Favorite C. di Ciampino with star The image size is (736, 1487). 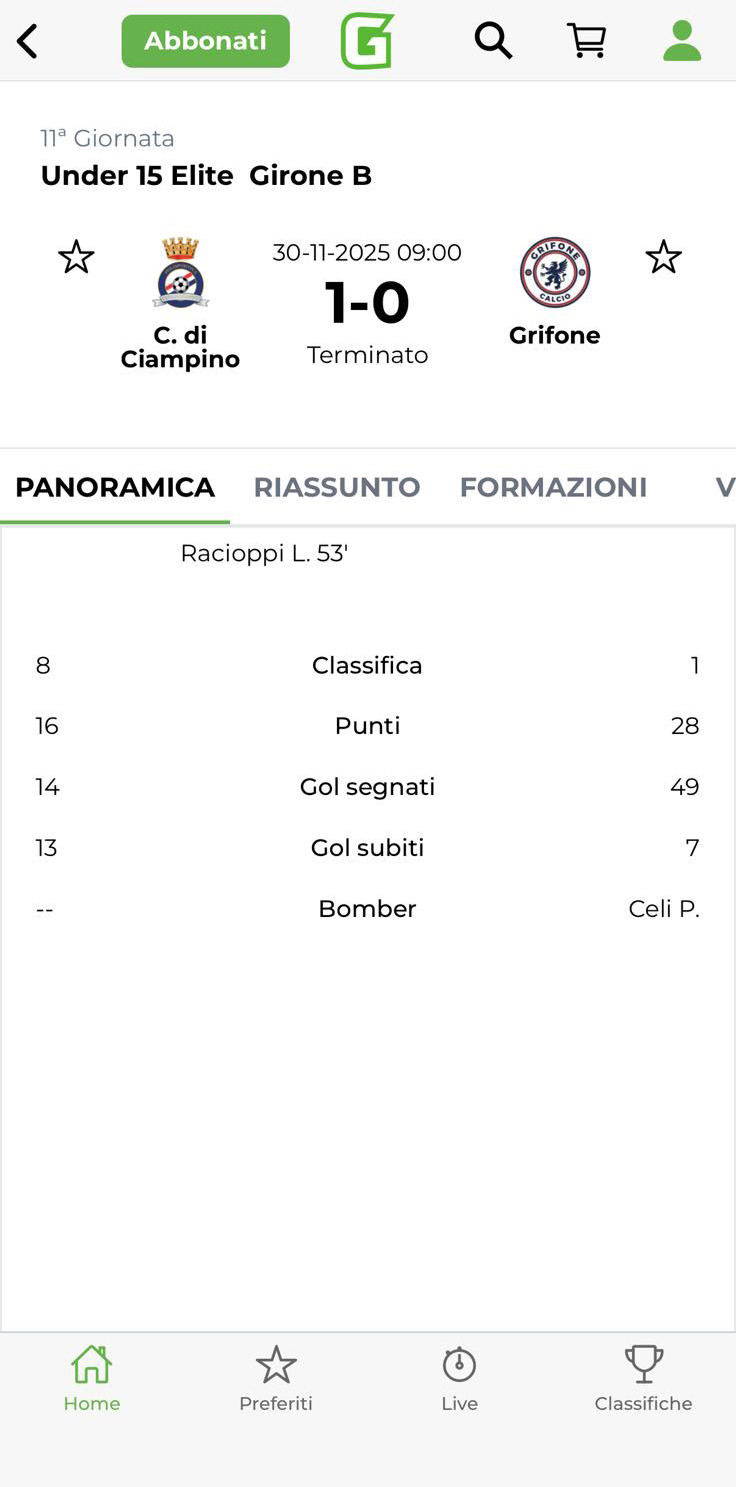coord(76,258)
